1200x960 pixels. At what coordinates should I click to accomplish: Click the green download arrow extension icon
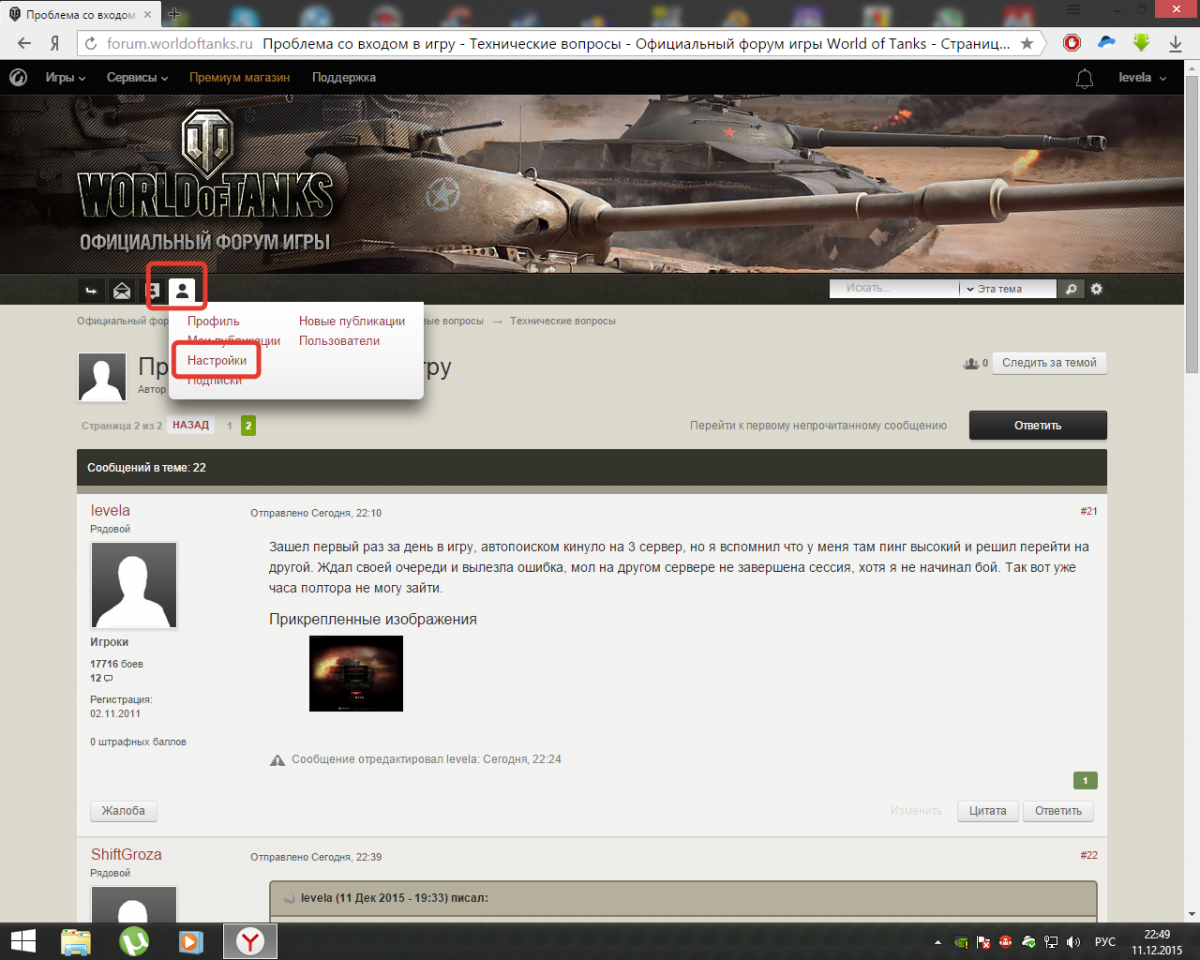click(x=1141, y=43)
